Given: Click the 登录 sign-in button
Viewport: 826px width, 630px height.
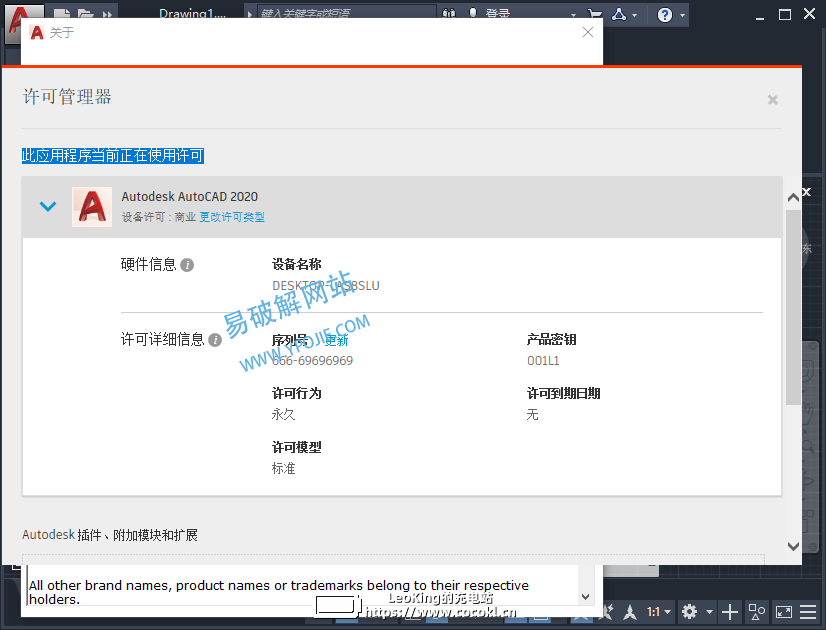Looking at the screenshot, I should click(x=497, y=13).
